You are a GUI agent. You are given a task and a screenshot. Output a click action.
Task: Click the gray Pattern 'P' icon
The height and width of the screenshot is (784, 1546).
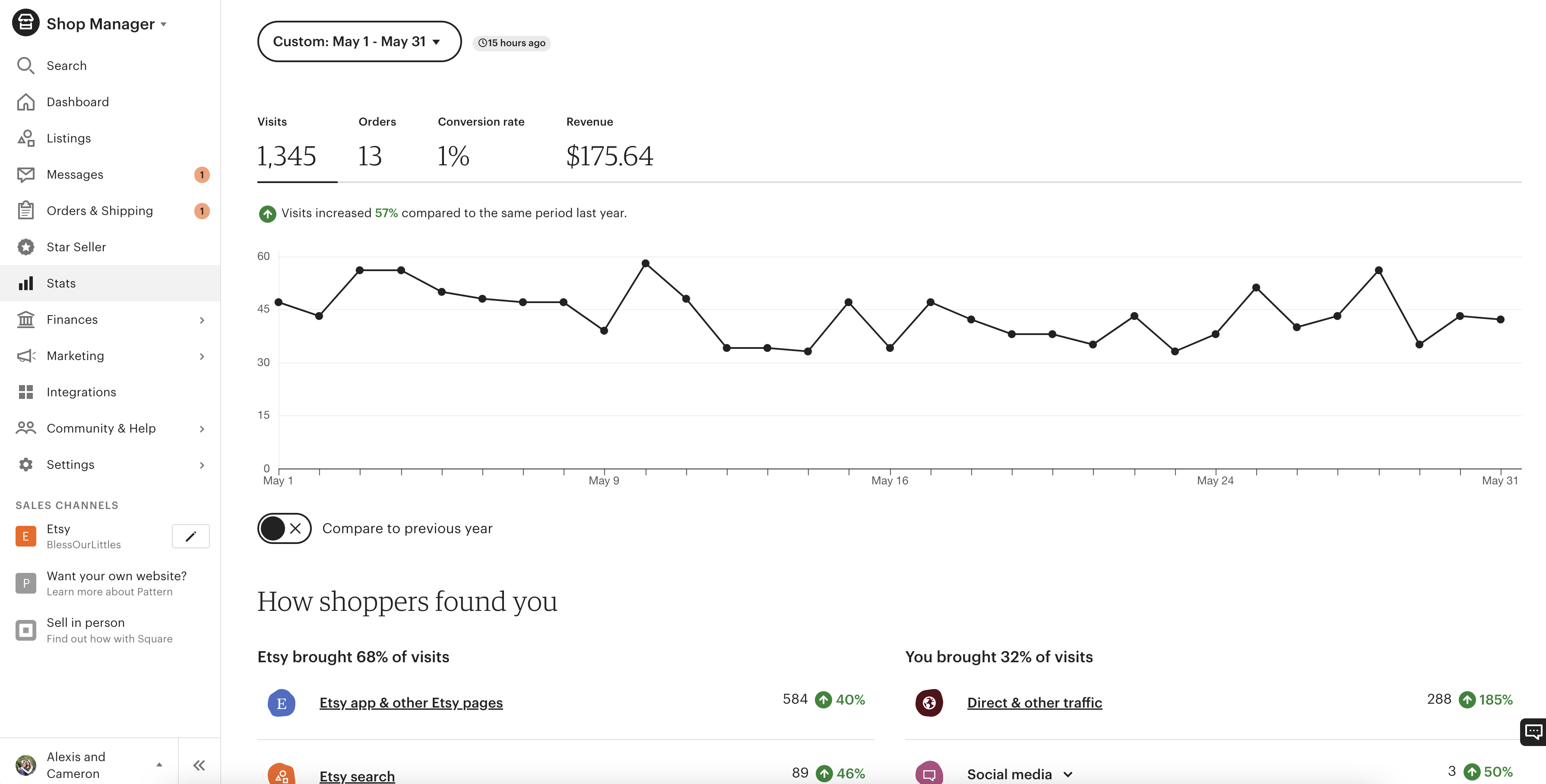click(x=26, y=583)
